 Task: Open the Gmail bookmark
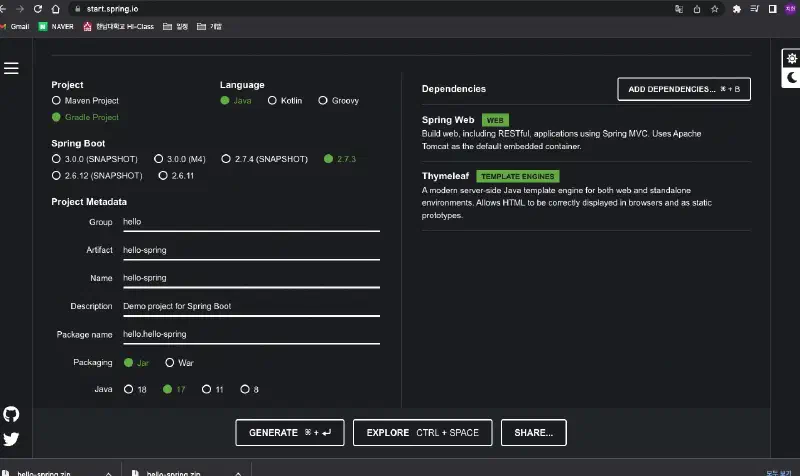point(14,26)
